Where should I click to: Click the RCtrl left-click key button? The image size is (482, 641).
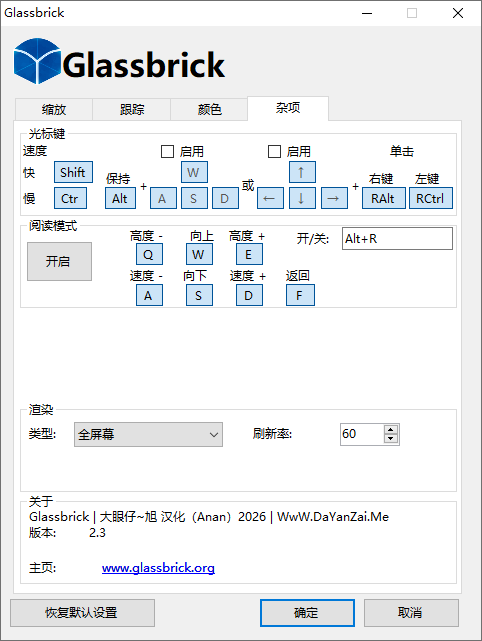click(x=431, y=198)
